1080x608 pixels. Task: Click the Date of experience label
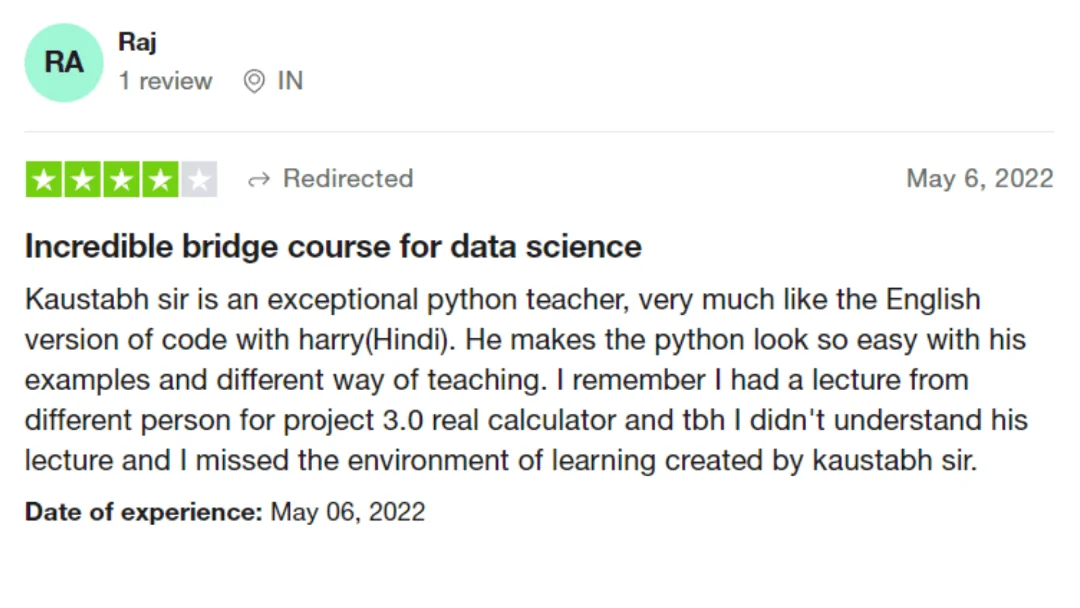click(x=144, y=512)
